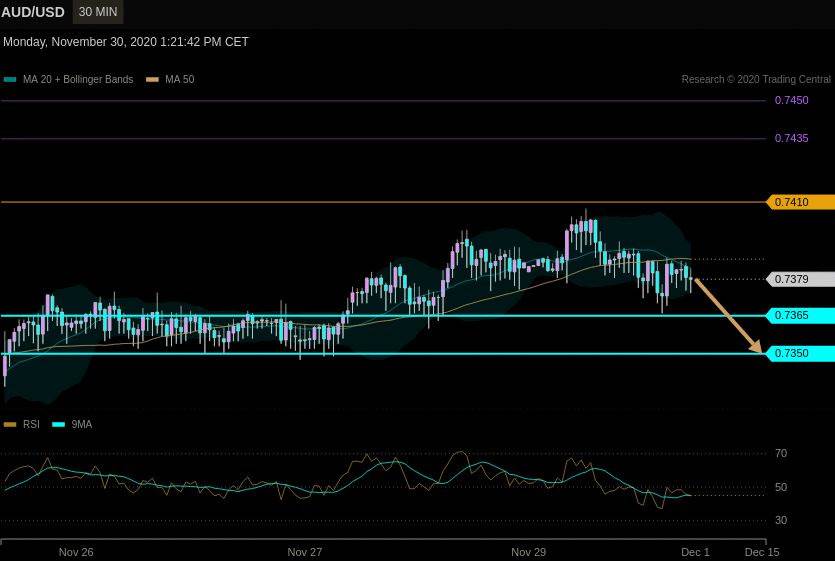The height and width of the screenshot is (561, 835).
Task: Click the MA 50 legend label
Action: click(x=179, y=79)
